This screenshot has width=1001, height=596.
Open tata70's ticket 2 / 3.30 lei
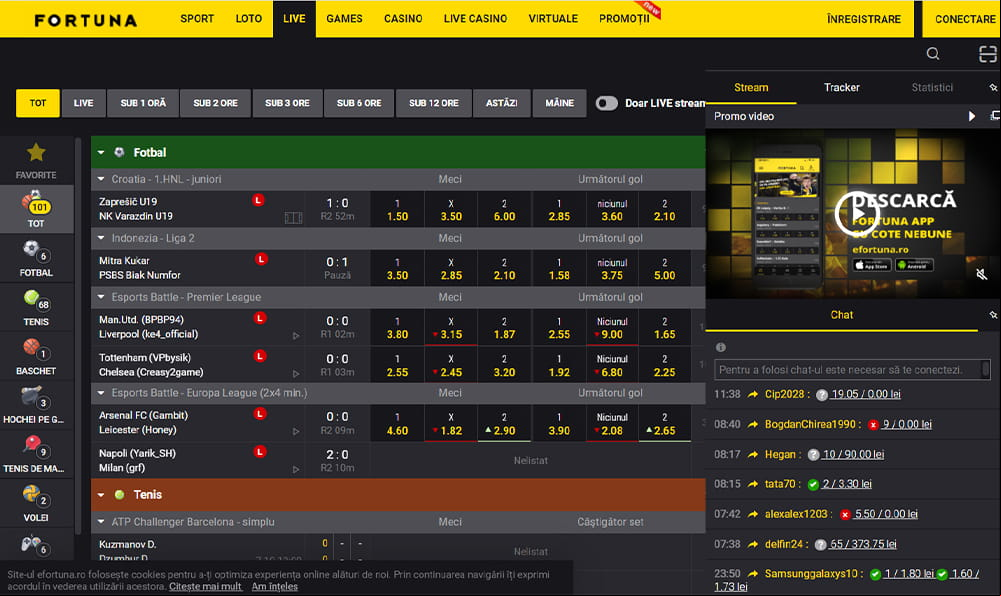(847, 484)
